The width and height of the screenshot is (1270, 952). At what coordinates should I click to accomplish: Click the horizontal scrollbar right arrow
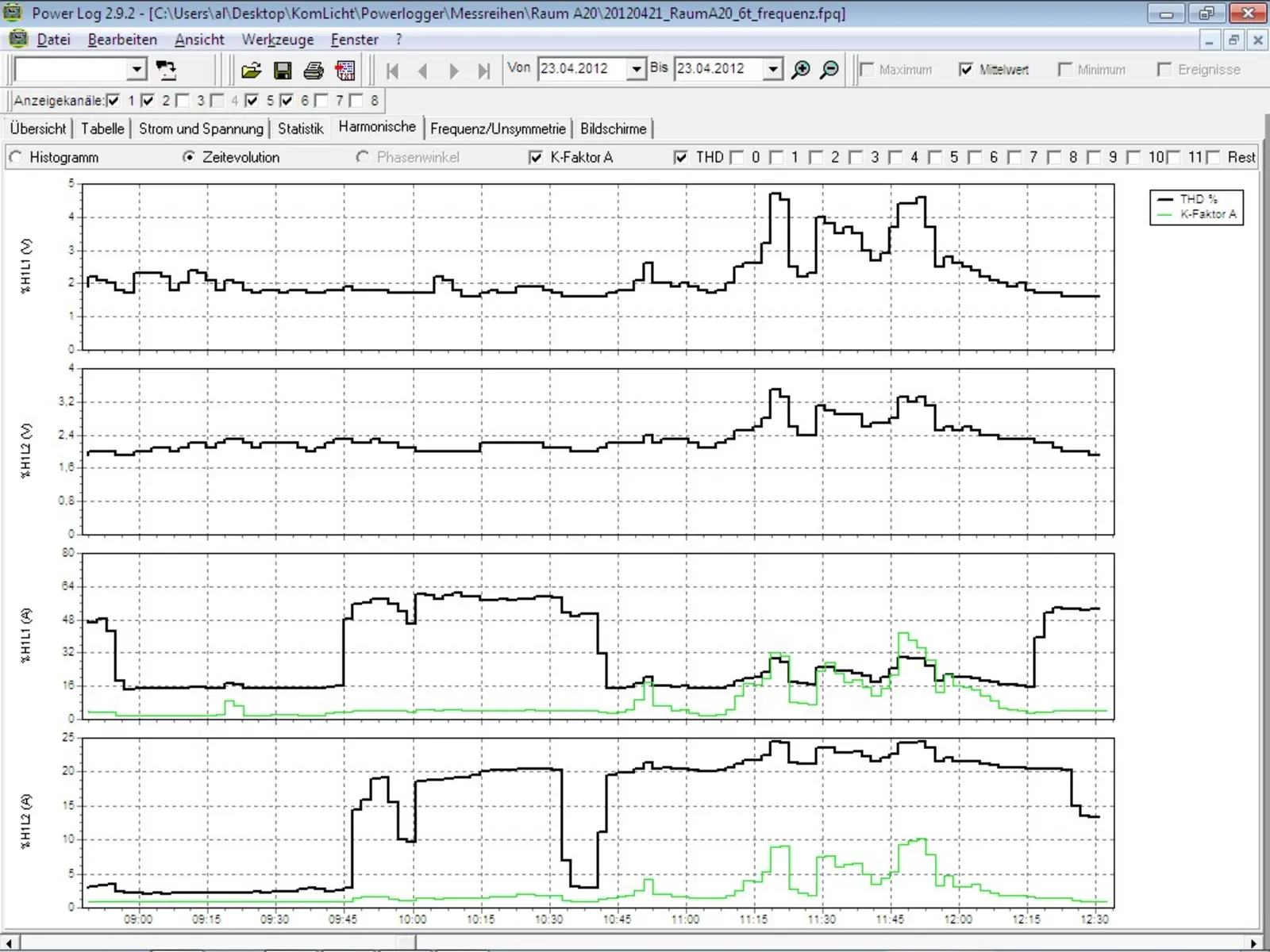[x=1253, y=942]
